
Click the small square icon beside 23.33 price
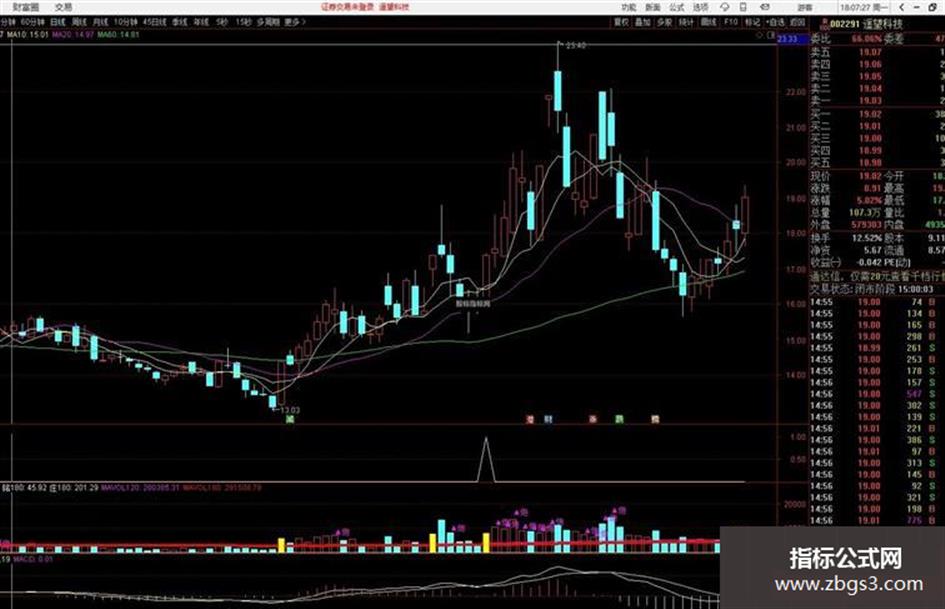pos(771,35)
